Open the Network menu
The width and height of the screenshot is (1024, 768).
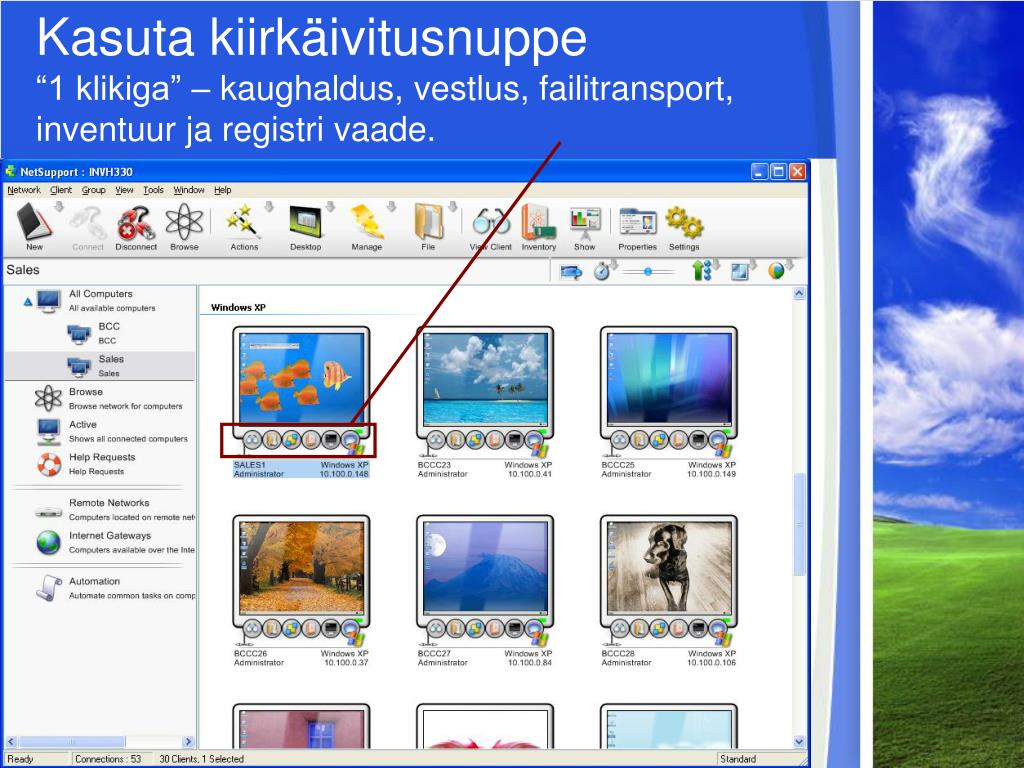(24, 190)
